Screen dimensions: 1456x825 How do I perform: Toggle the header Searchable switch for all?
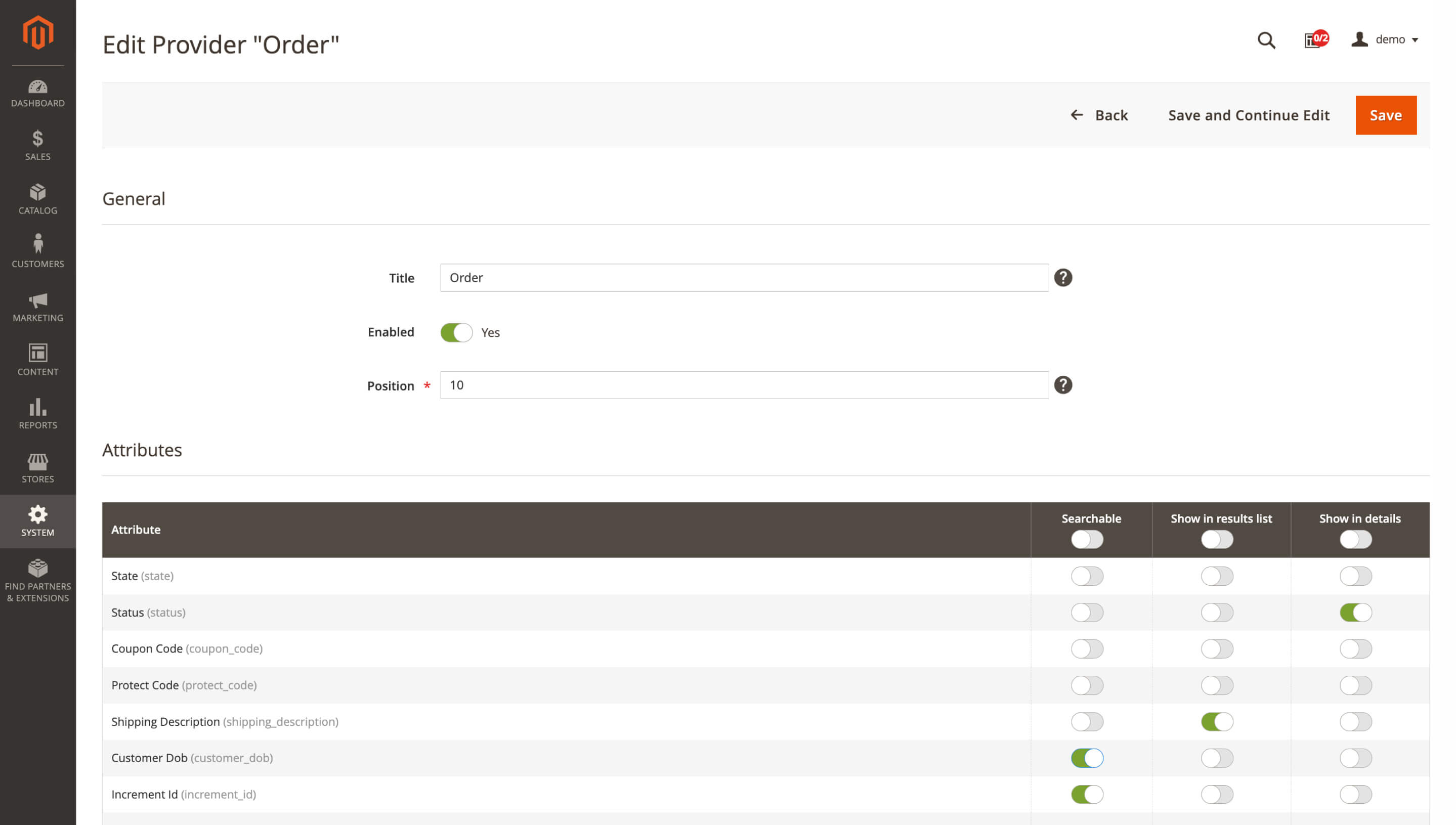tap(1087, 539)
